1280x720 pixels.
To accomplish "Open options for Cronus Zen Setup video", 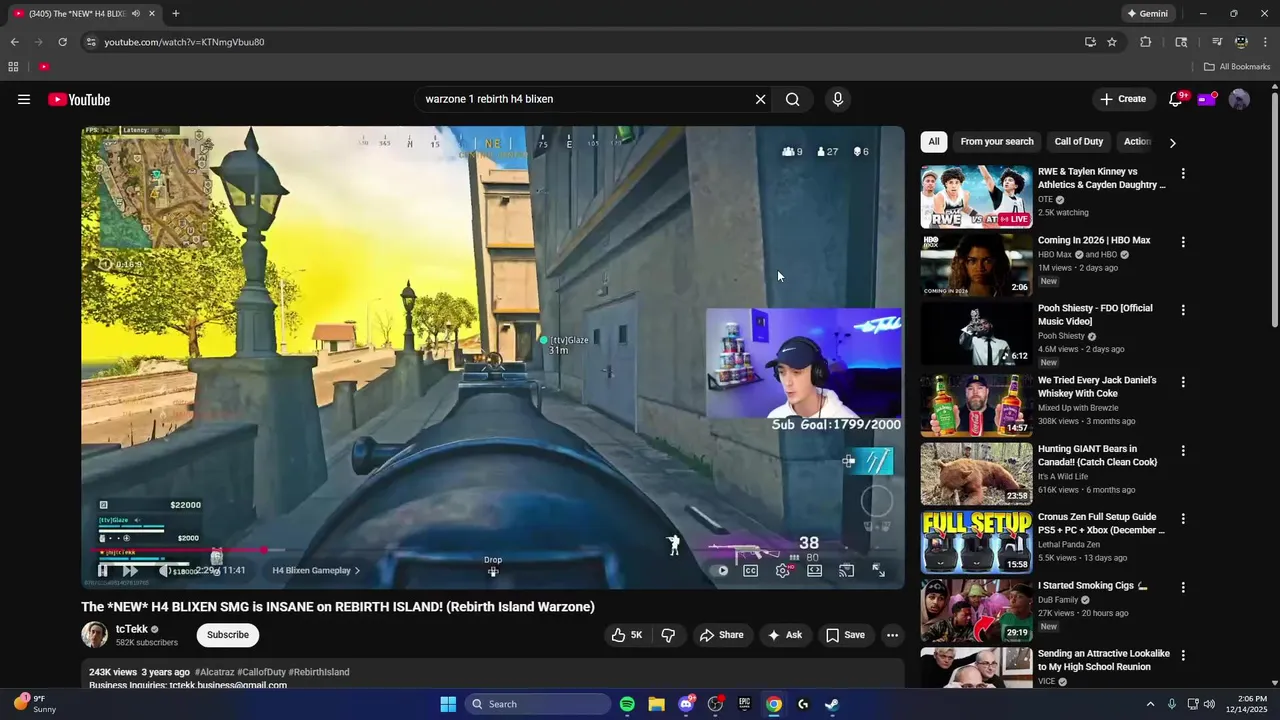I will tap(1183, 519).
